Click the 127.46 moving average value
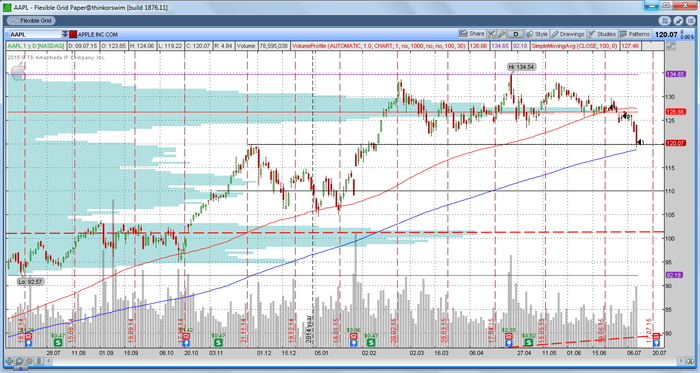Image resolution: width=700 pixels, height=373 pixels. click(629, 46)
